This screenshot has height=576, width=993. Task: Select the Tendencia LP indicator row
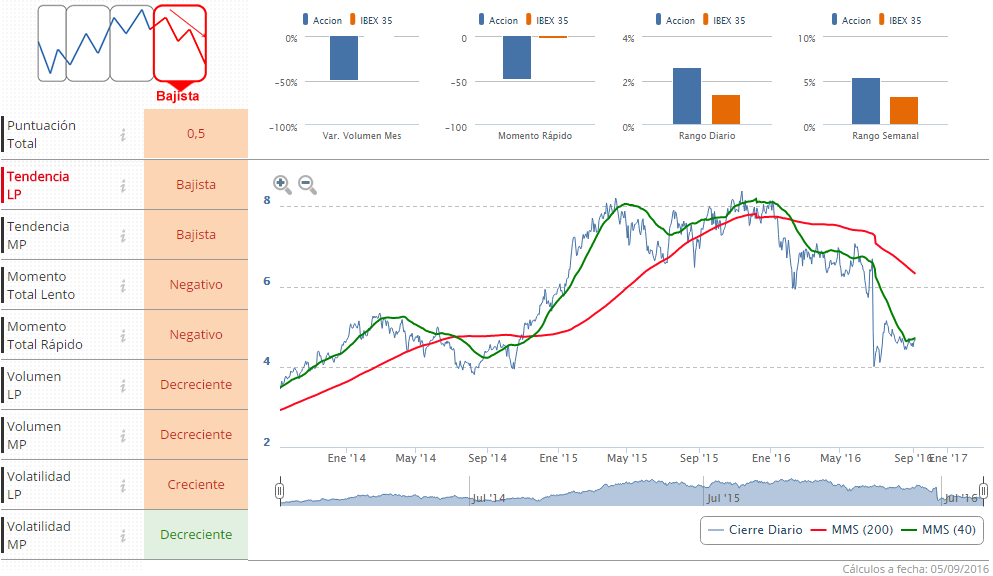60,185
